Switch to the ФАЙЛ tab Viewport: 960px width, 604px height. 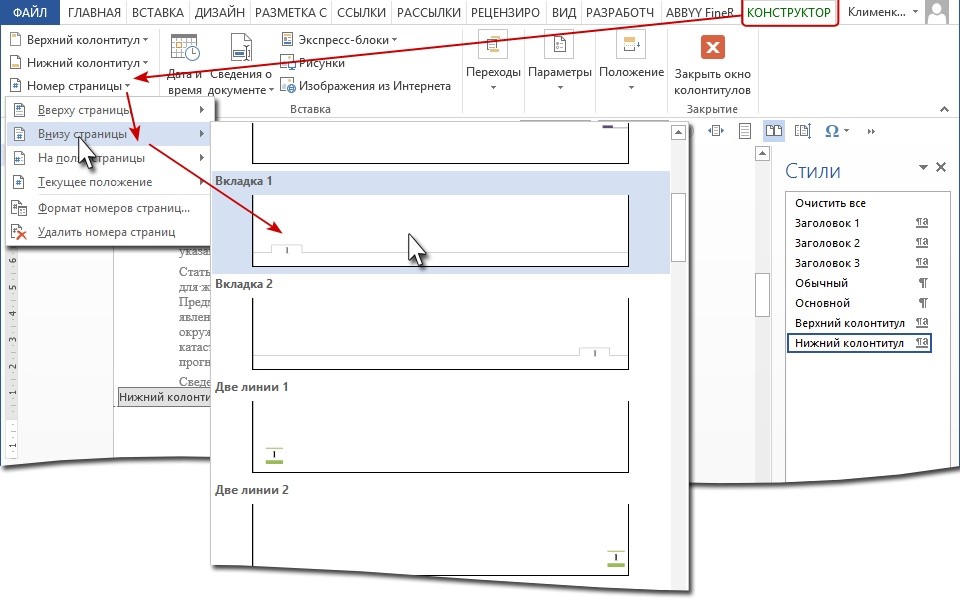29,12
